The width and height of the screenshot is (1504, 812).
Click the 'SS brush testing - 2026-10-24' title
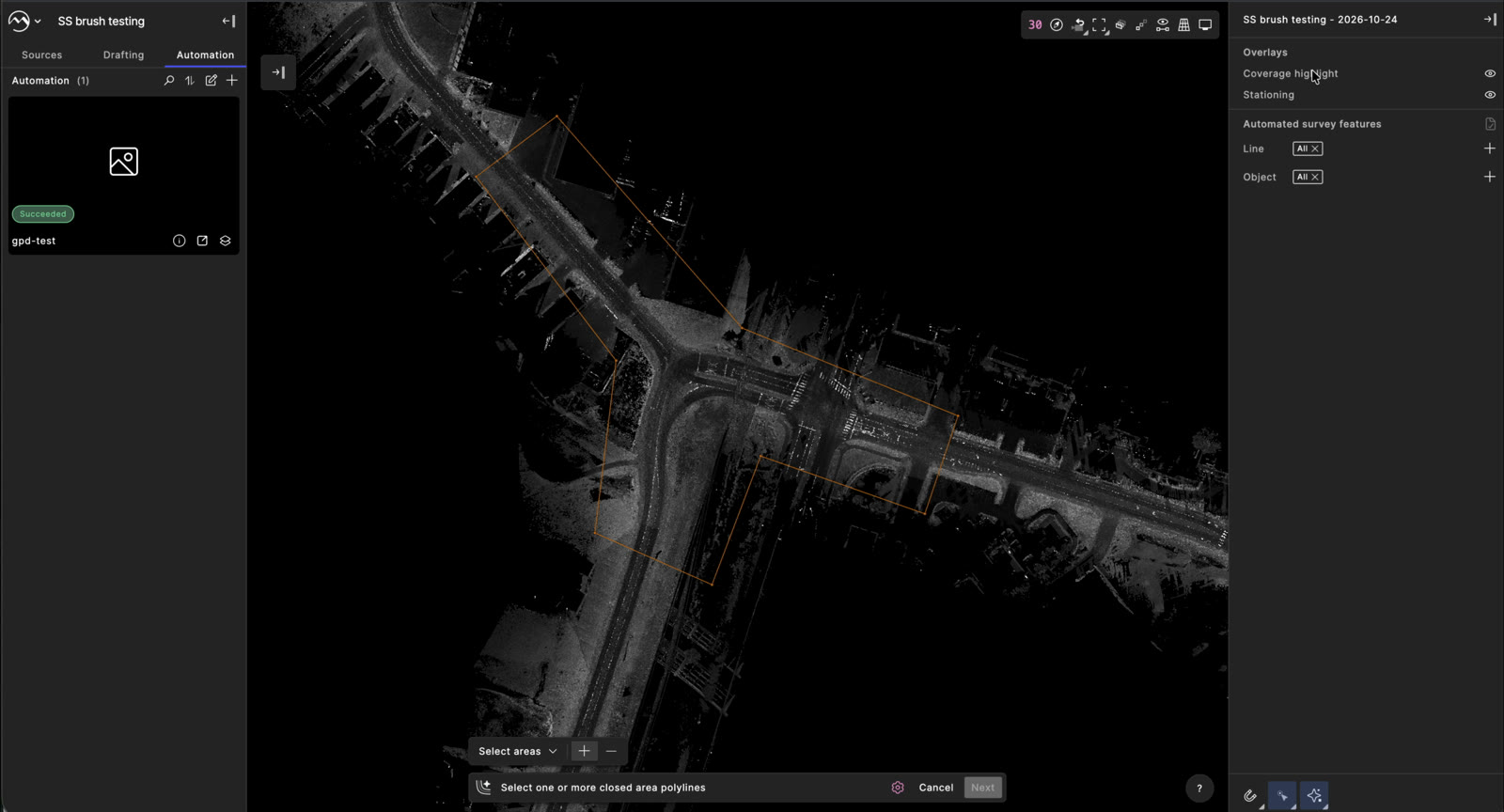click(1320, 20)
